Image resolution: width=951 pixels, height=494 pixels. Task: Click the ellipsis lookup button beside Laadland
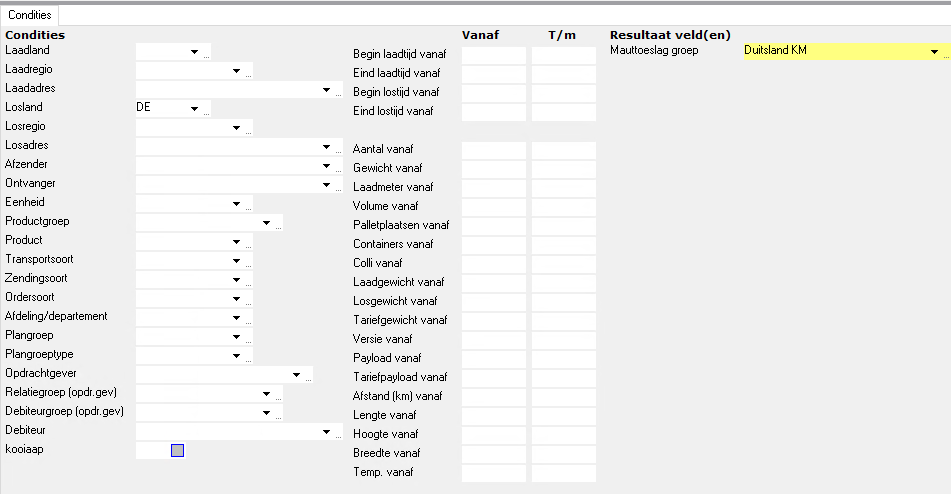pos(207,55)
